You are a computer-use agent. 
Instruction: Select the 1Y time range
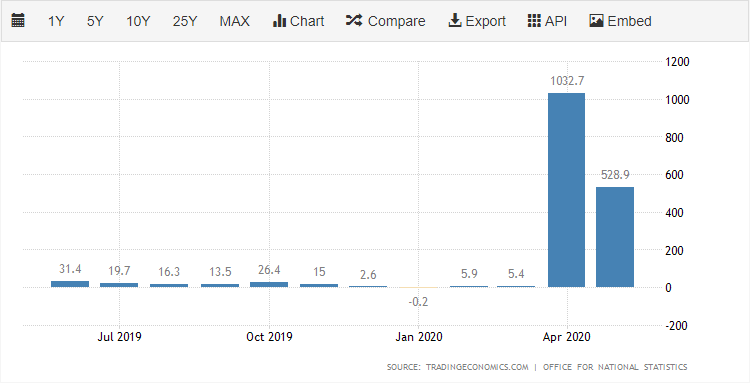(56, 21)
